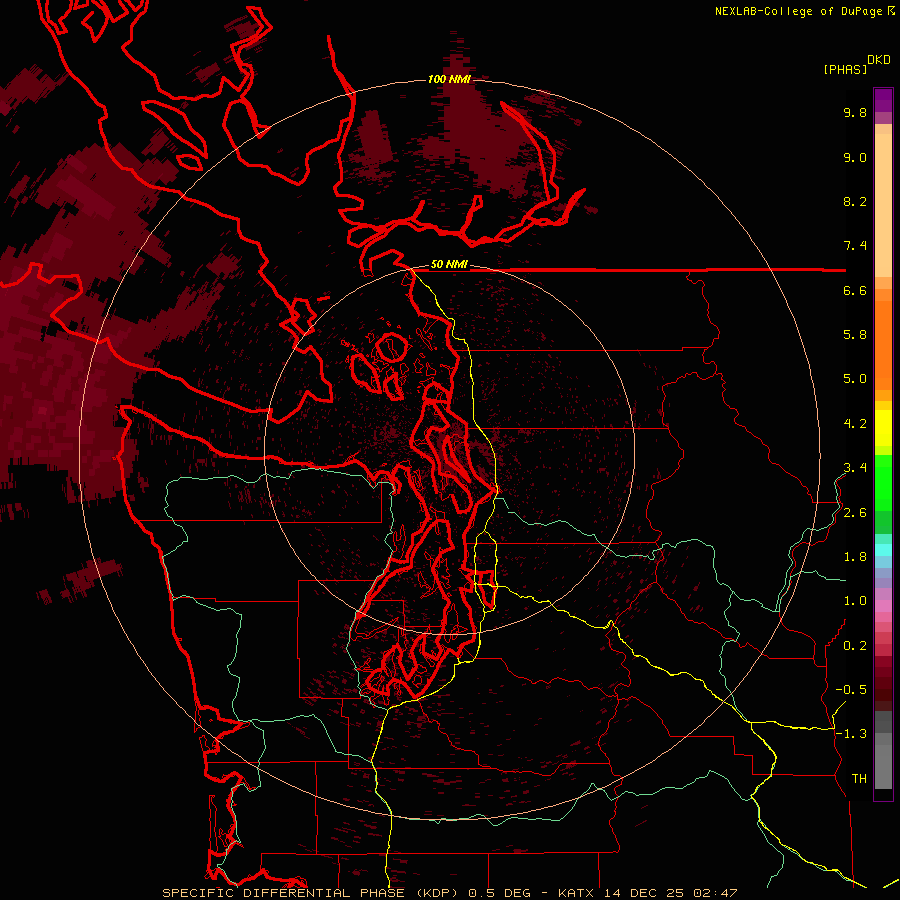900x900 pixels.
Task: Click the 100 NMI range ring label
Action: click(449, 79)
